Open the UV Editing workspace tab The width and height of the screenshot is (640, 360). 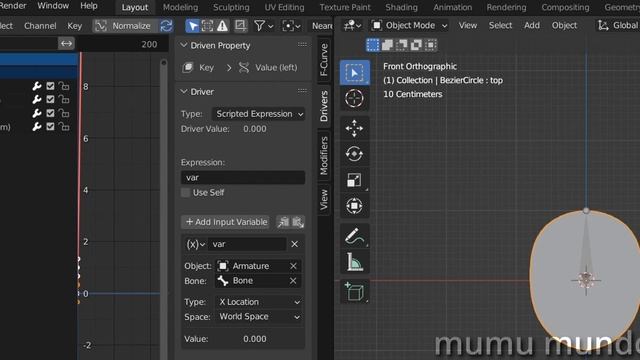(x=284, y=7)
